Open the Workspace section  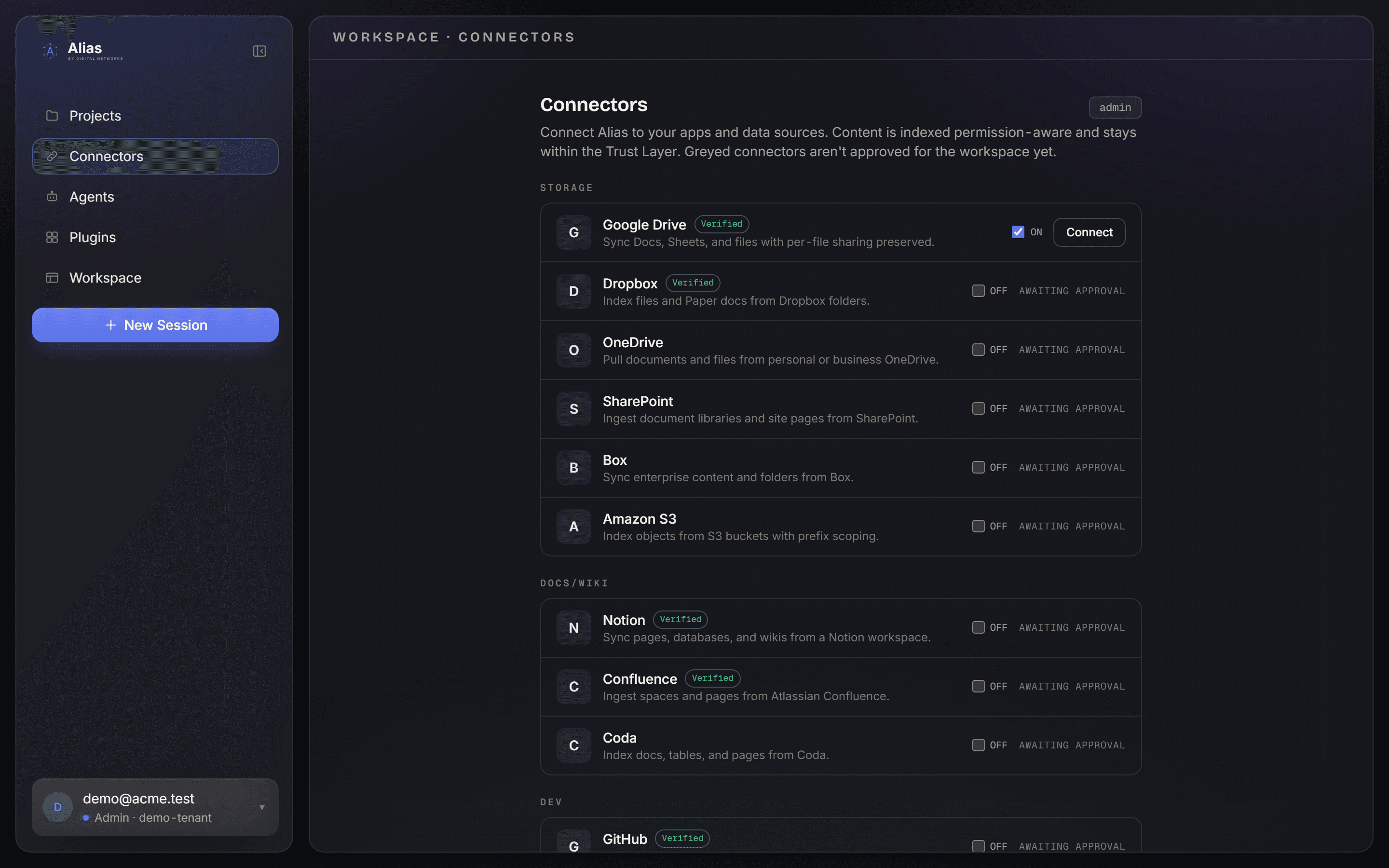tap(155, 278)
